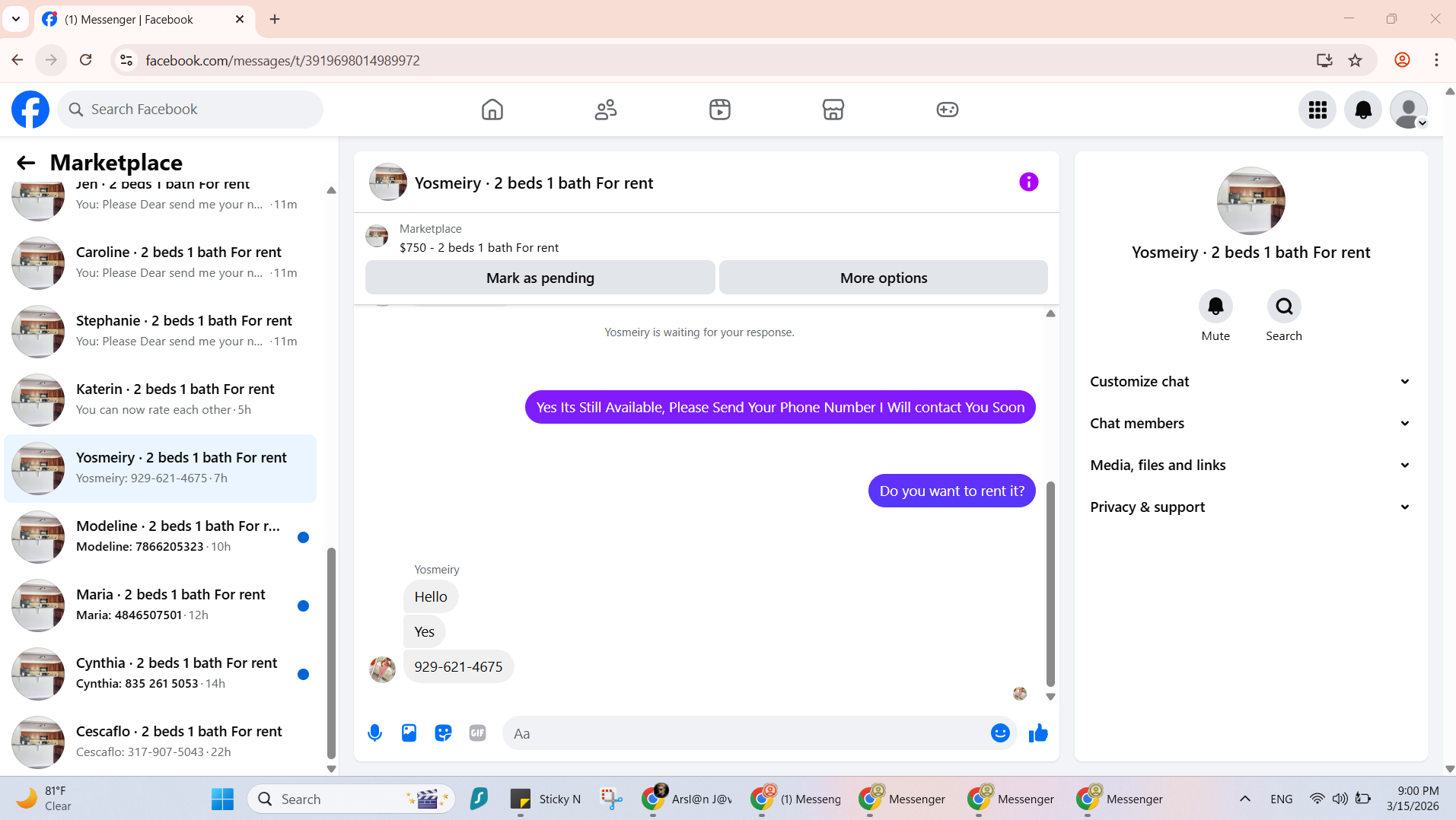Click the back arrow beside Marketplace

(26, 163)
